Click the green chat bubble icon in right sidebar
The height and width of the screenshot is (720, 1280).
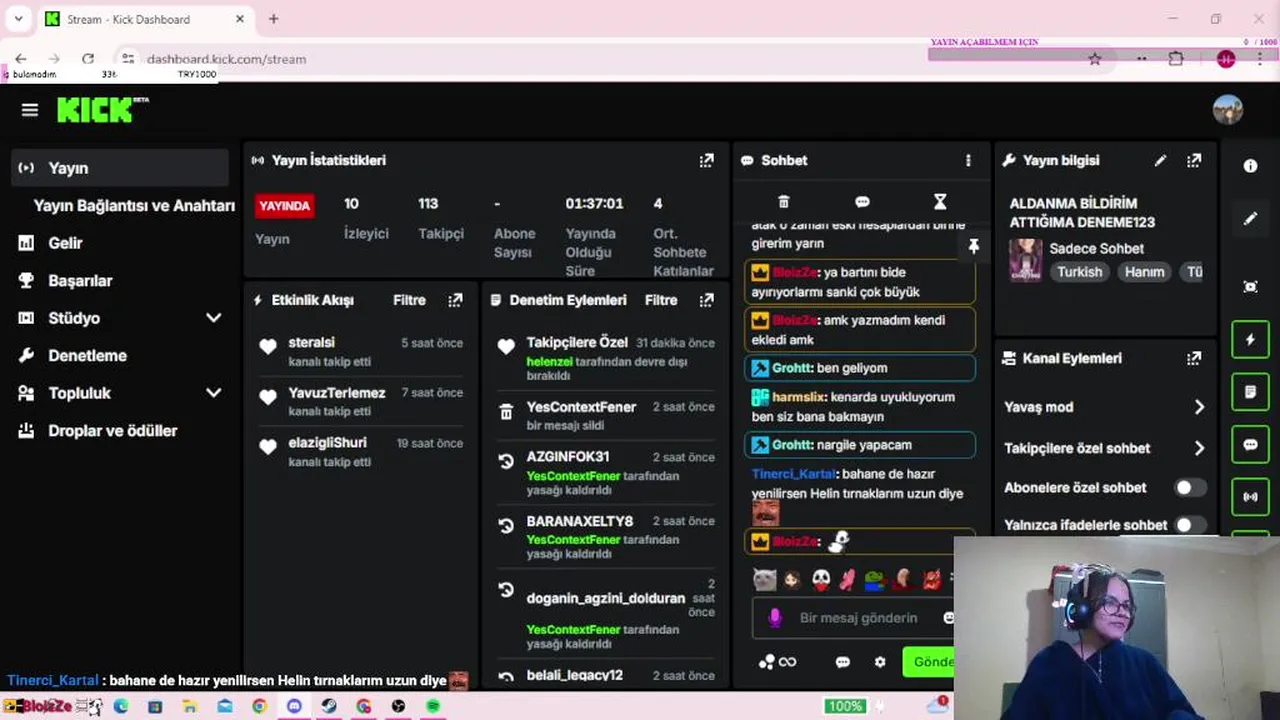[1250, 444]
